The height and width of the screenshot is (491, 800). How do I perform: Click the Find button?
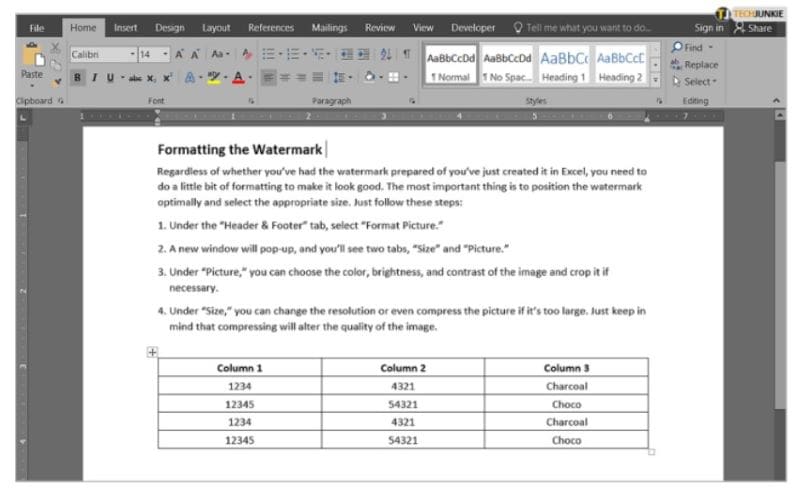688,47
